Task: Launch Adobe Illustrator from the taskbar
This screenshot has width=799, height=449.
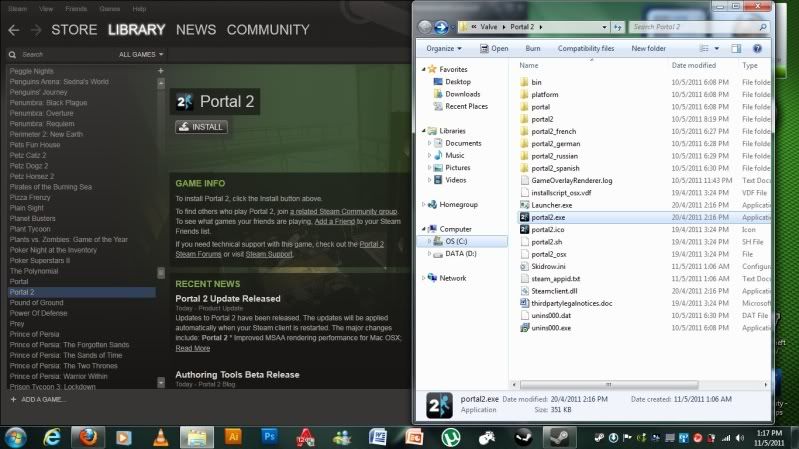Action: click(233, 436)
